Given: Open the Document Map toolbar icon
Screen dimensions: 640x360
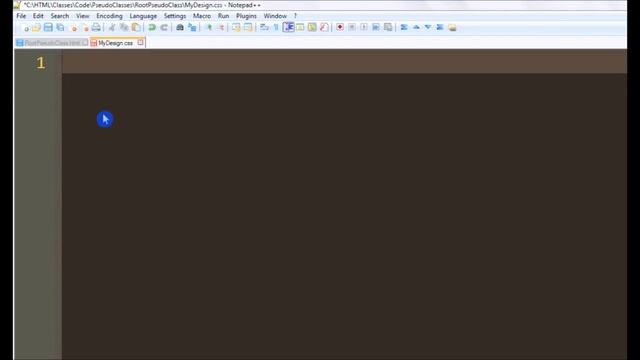Looking at the screenshot, I should (312, 28).
